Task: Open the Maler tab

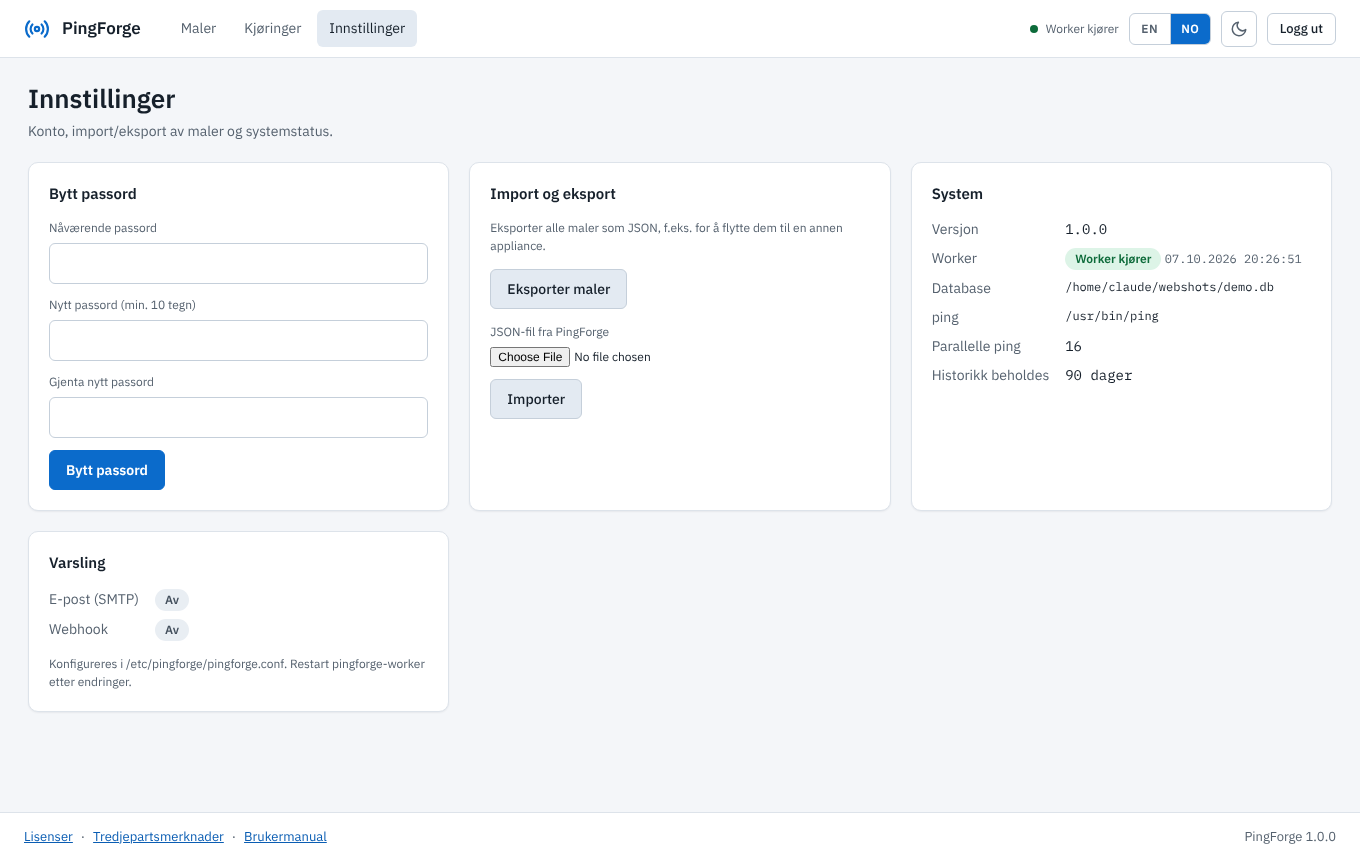Action: pyautogui.click(x=198, y=29)
